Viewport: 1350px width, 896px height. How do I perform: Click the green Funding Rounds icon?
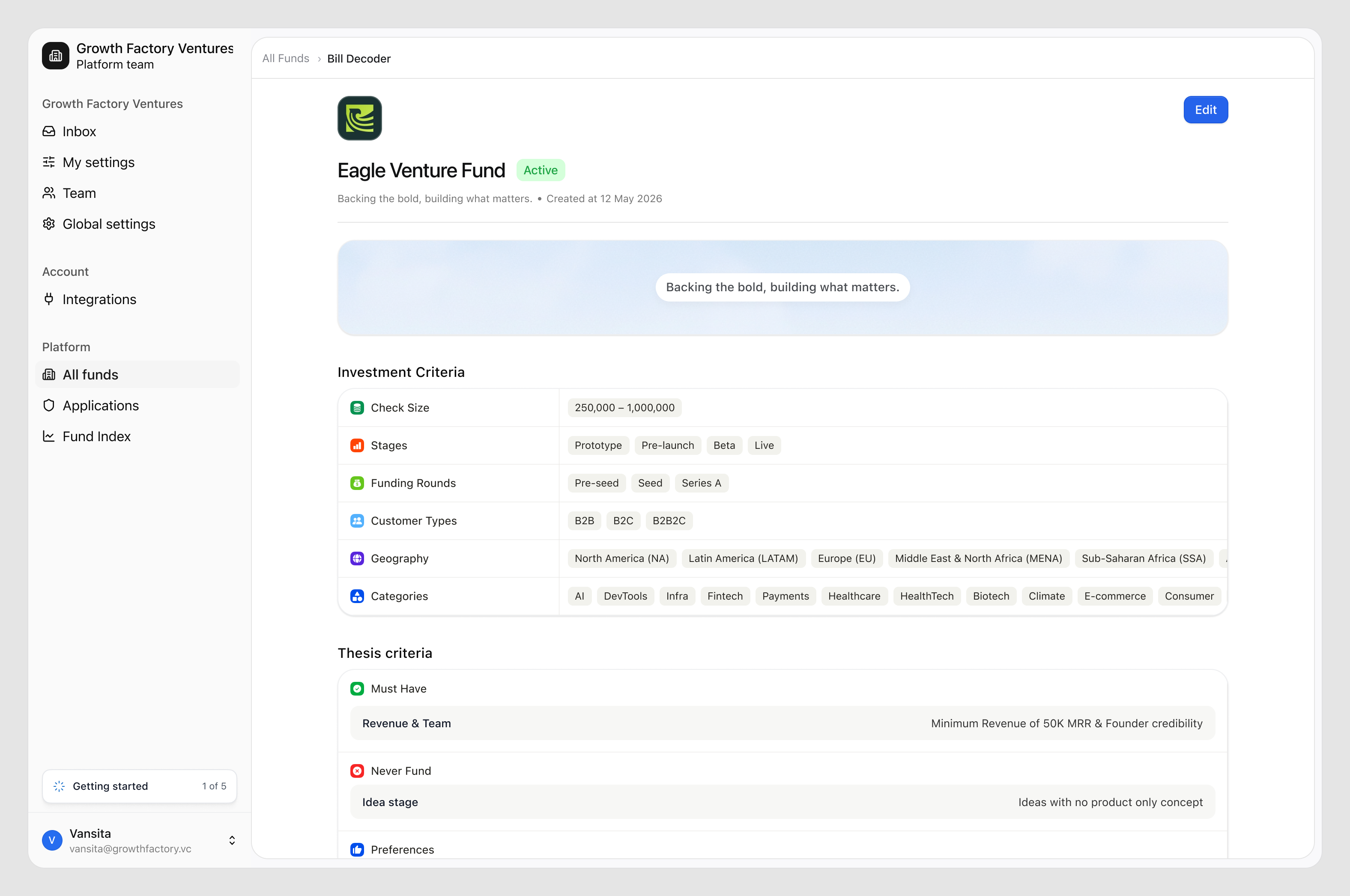357,484
